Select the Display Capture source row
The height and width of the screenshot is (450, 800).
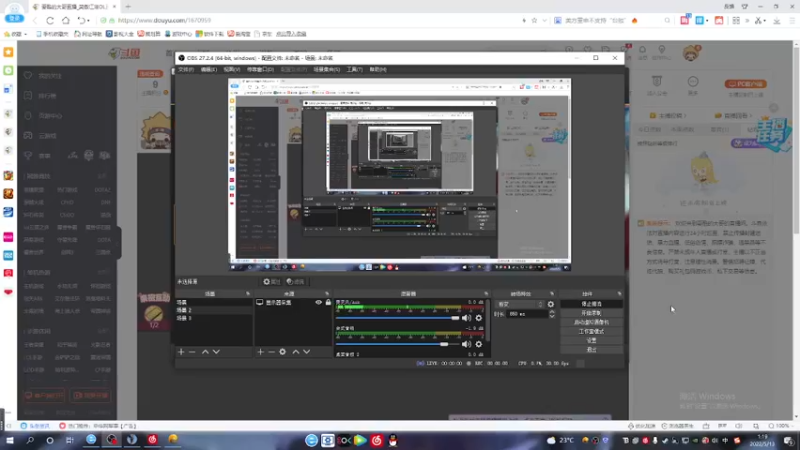pyautogui.click(x=293, y=303)
